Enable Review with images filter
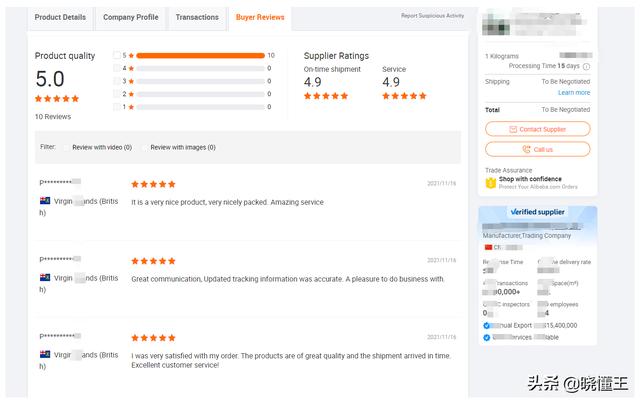Screen dimensions: 640x403 (x=144, y=147)
